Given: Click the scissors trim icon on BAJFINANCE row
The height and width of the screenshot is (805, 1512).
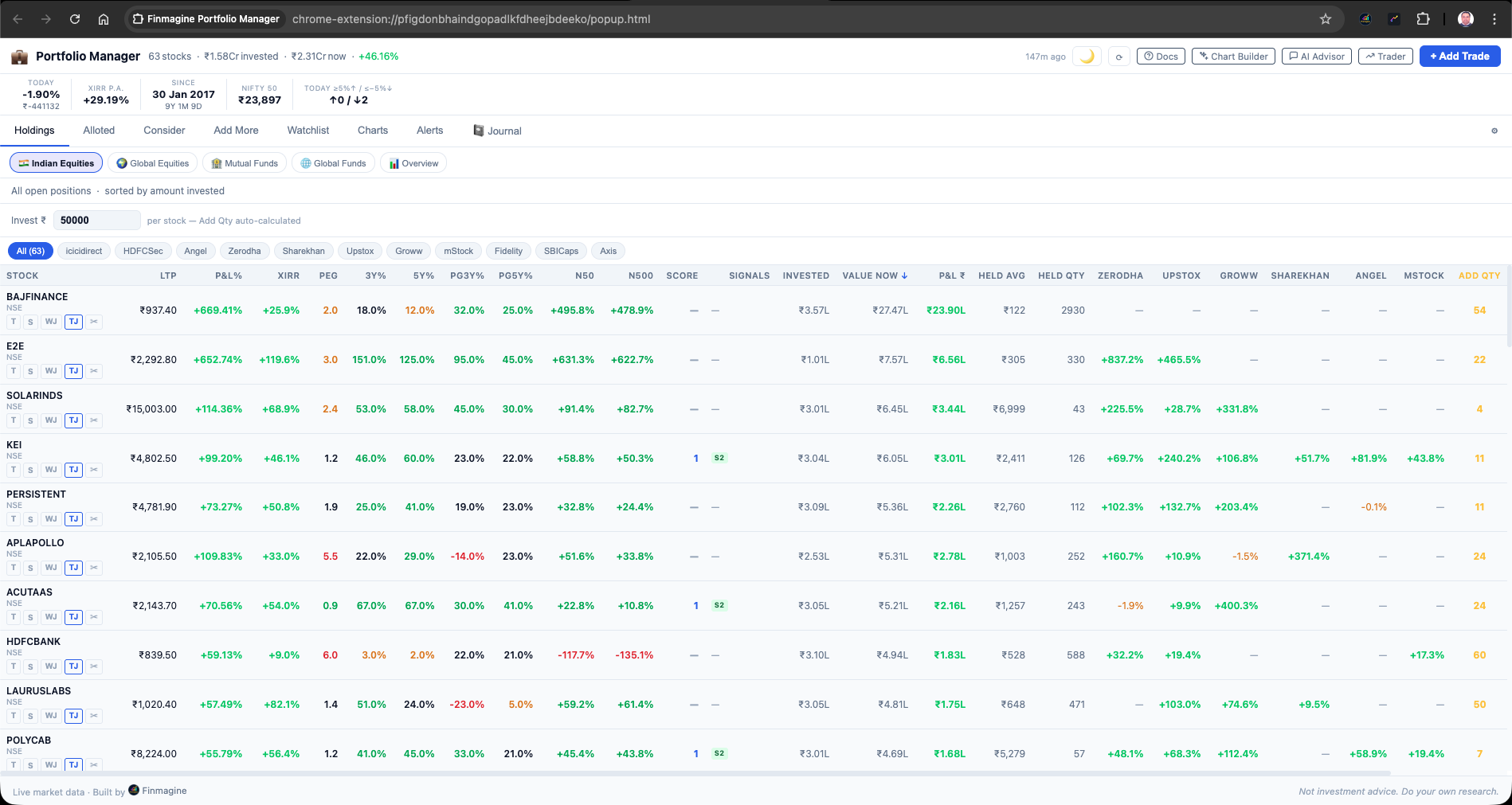Looking at the screenshot, I should click(93, 322).
